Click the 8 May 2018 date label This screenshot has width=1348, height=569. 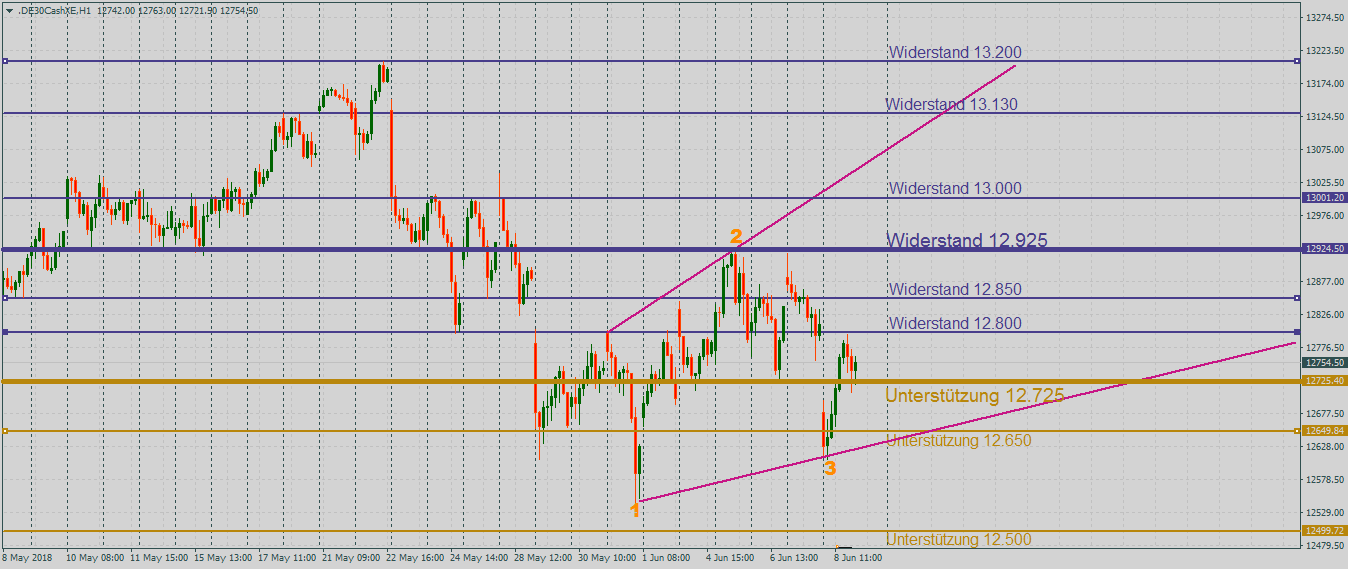click(x=27, y=557)
